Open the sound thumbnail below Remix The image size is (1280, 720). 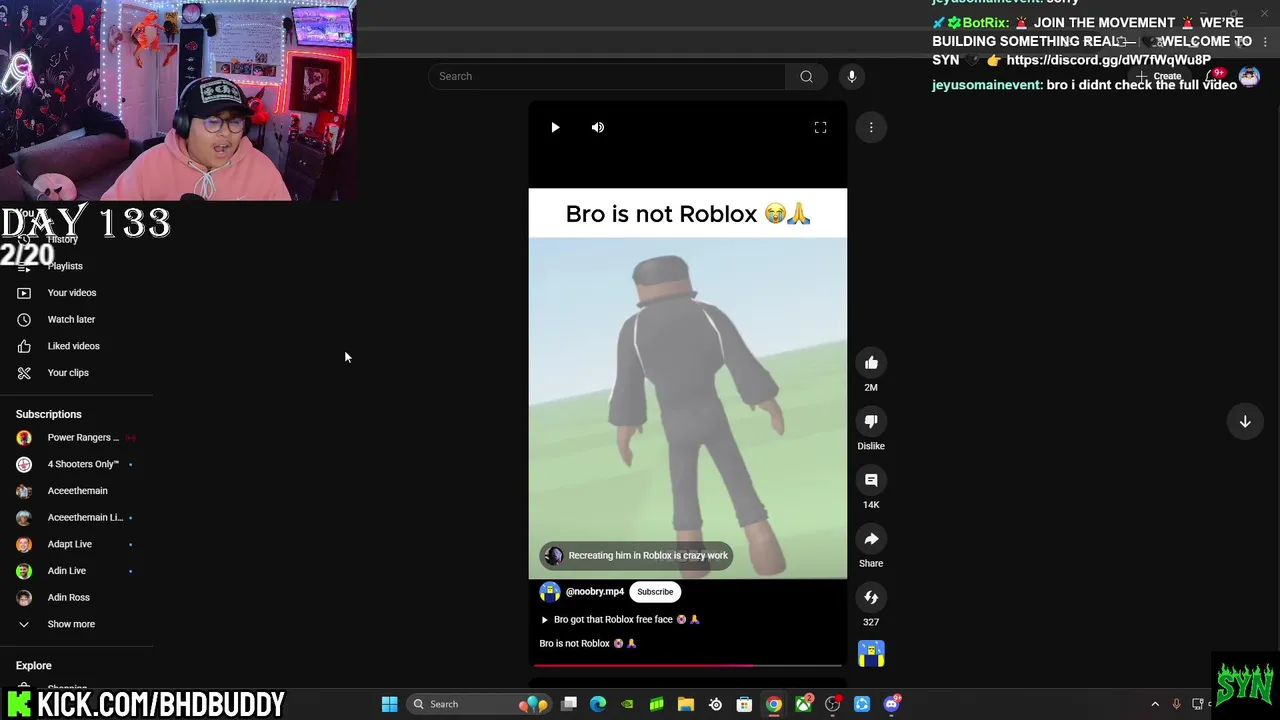pos(871,654)
